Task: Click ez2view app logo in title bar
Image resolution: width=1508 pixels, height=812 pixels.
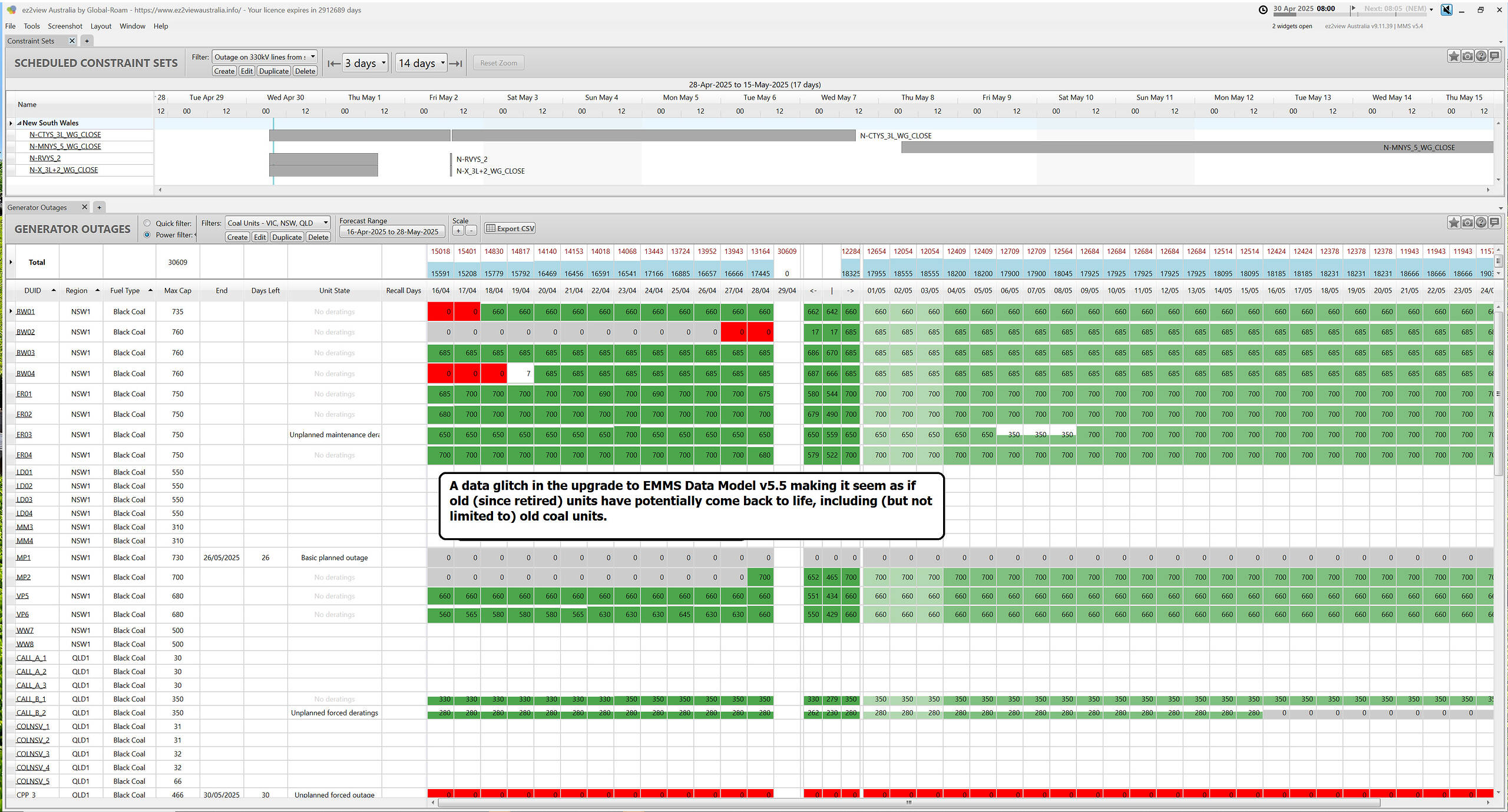Action: pyautogui.click(x=11, y=9)
